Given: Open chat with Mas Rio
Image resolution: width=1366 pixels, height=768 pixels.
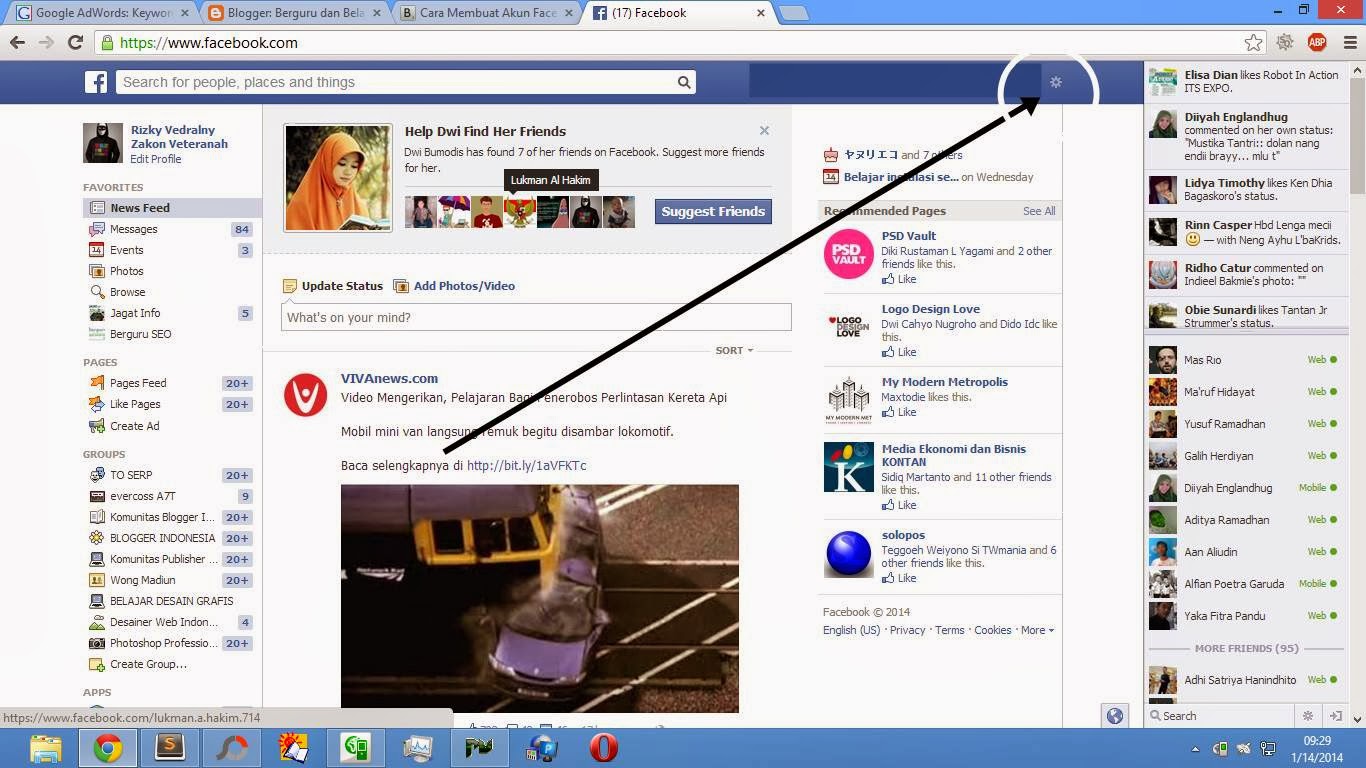Looking at the screenshot, I should (1244, 360).
